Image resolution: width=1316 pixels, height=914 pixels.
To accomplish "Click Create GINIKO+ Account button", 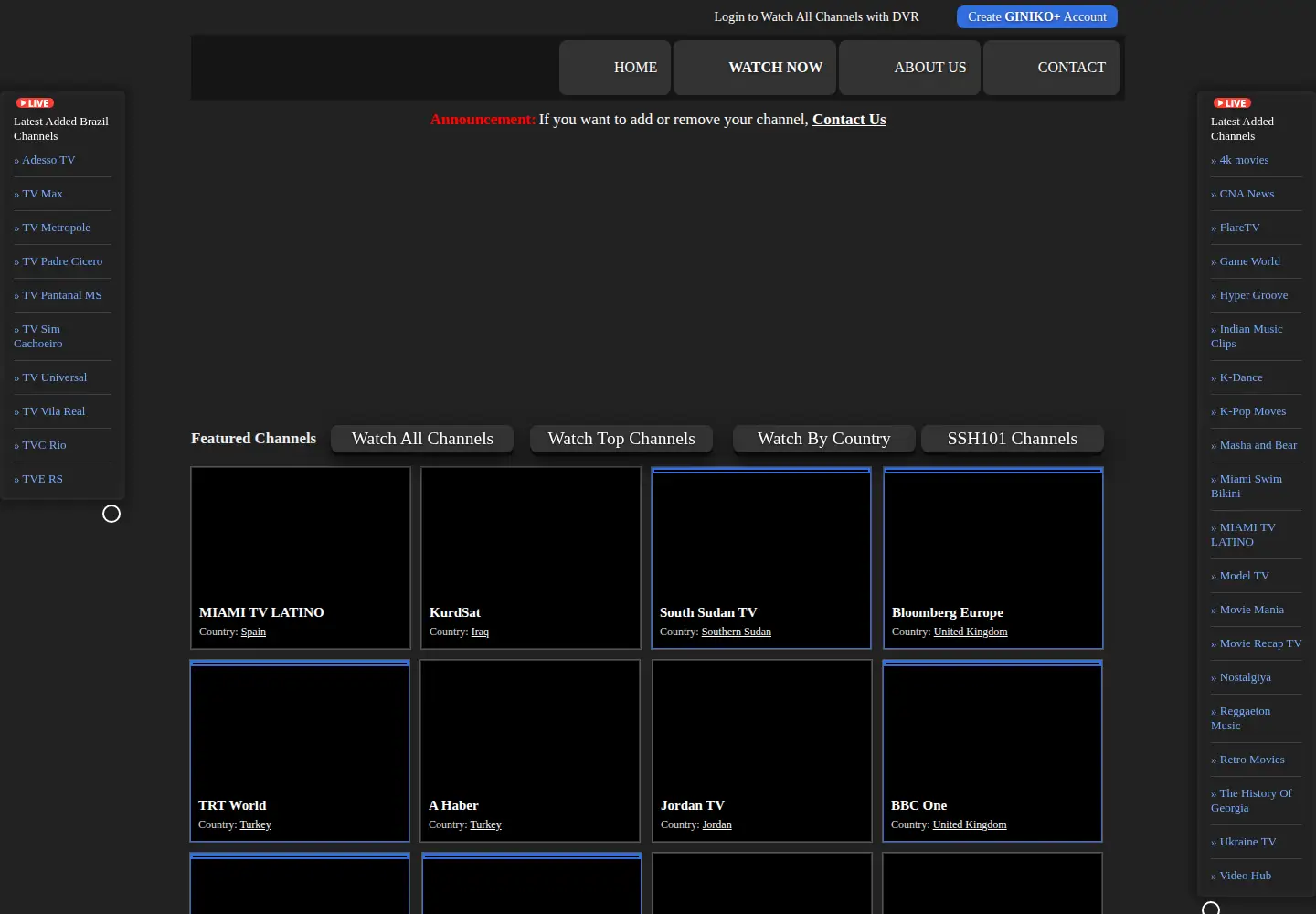I will (1037, 16).
